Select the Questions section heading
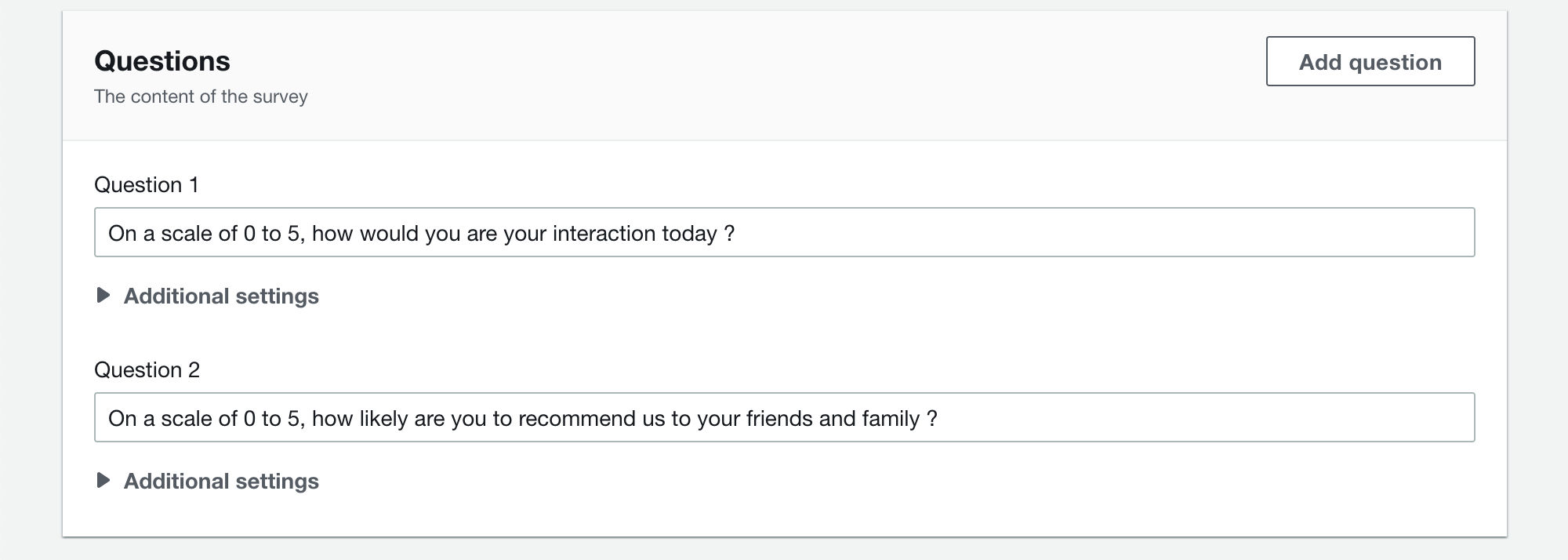The image size is (1568, 560). (x=162, y=61)
